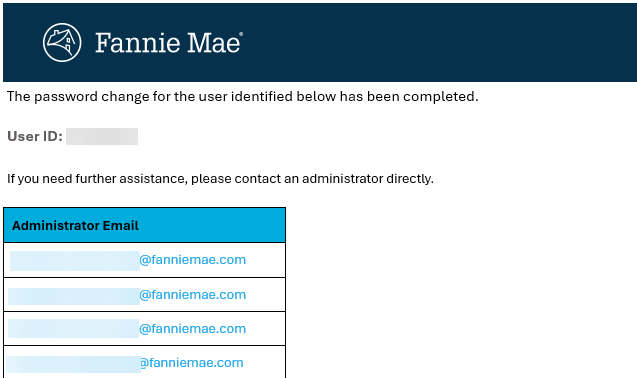Click the blurred name in first email row

pyautogui.click(x=75, y=261)
